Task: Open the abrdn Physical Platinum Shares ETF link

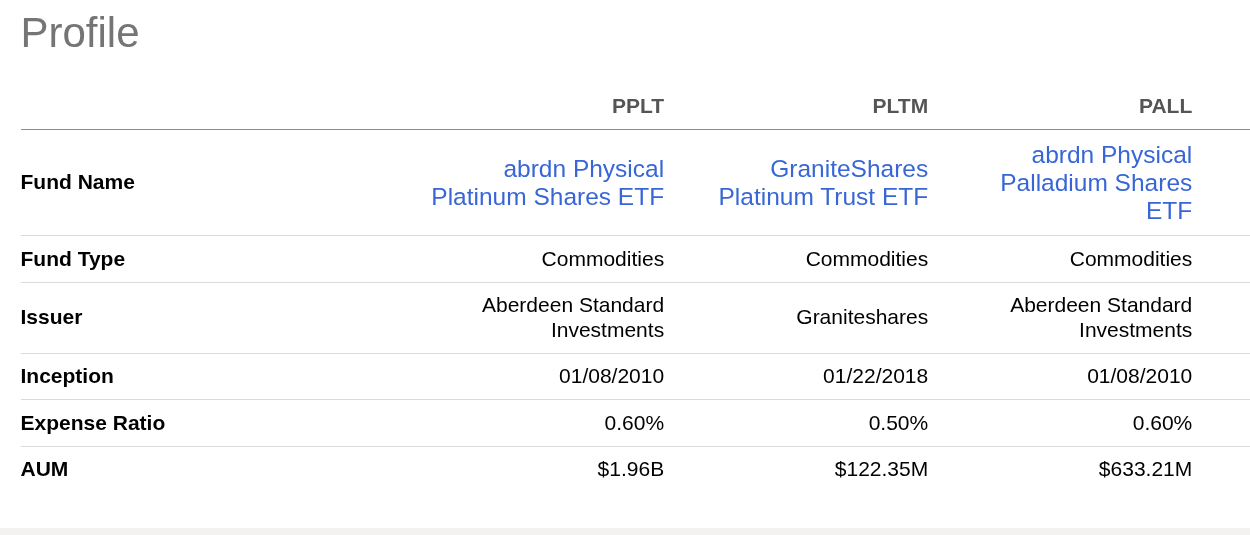Action: point(547,183)
